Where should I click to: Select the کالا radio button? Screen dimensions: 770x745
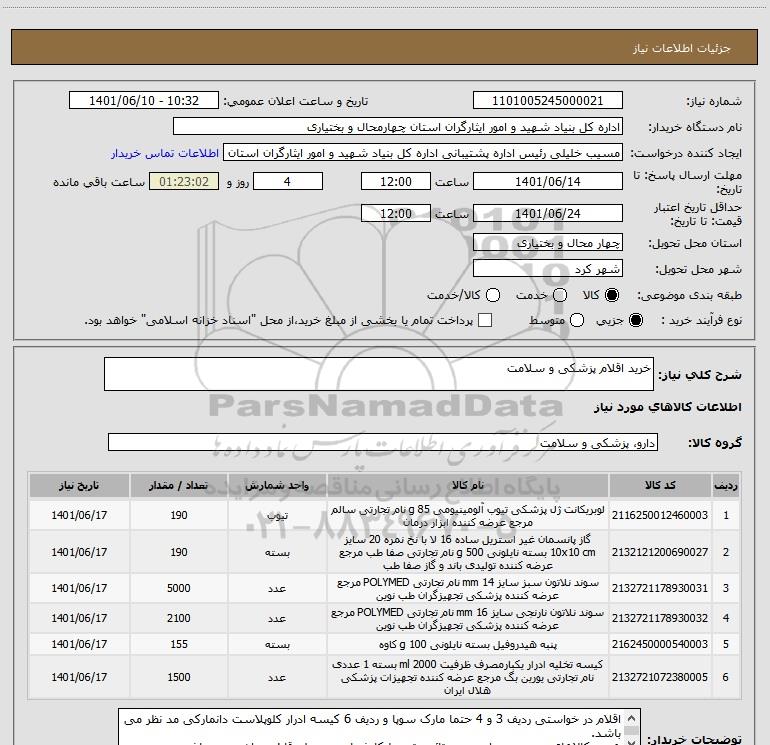click(612, 295)
